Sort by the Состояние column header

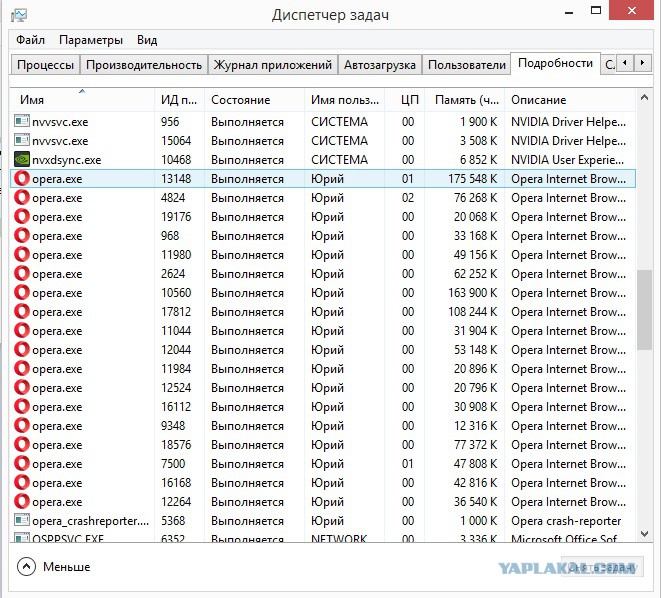(x=254, y=100)
